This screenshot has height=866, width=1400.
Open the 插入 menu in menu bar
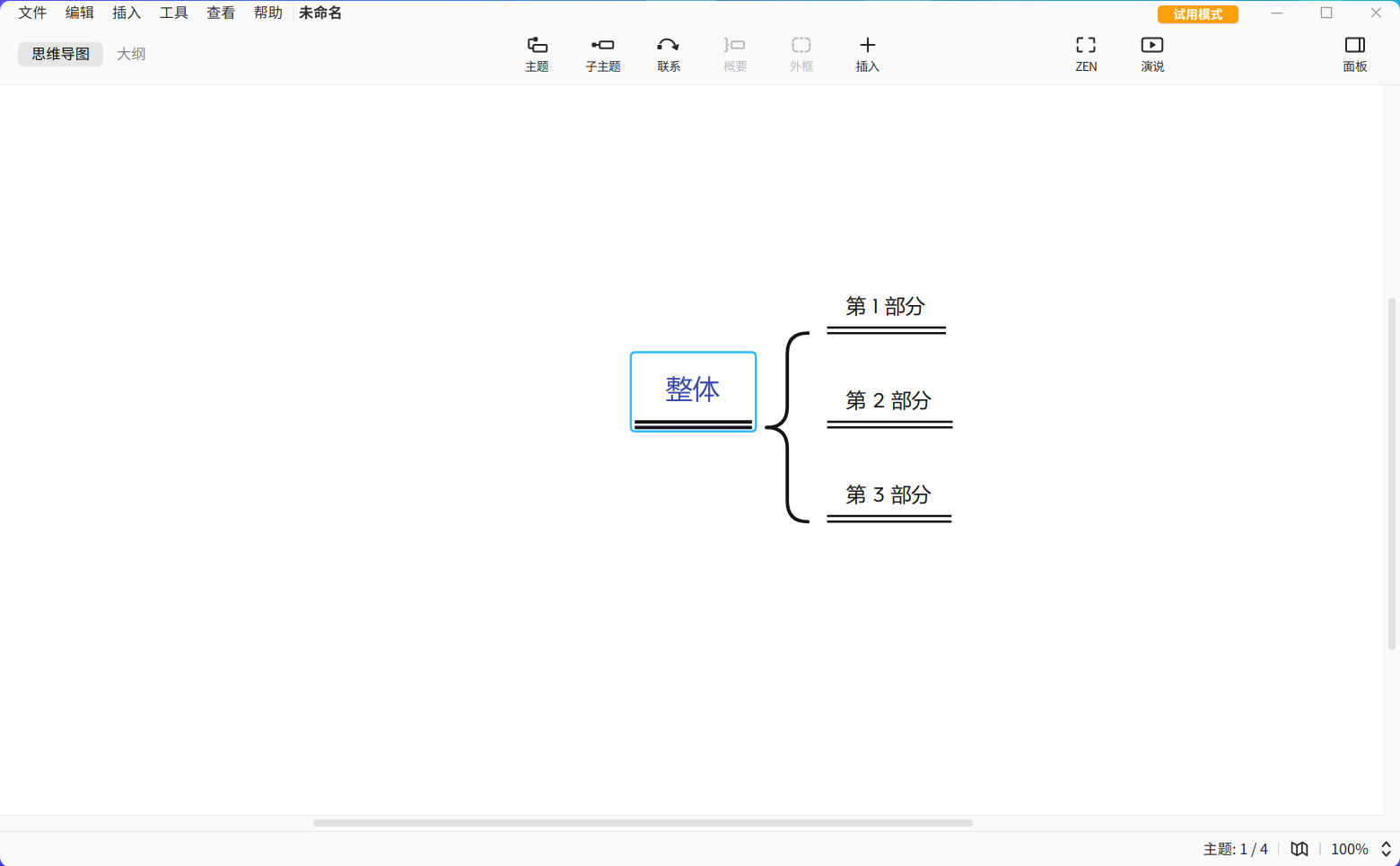click(x=127, y=13)
